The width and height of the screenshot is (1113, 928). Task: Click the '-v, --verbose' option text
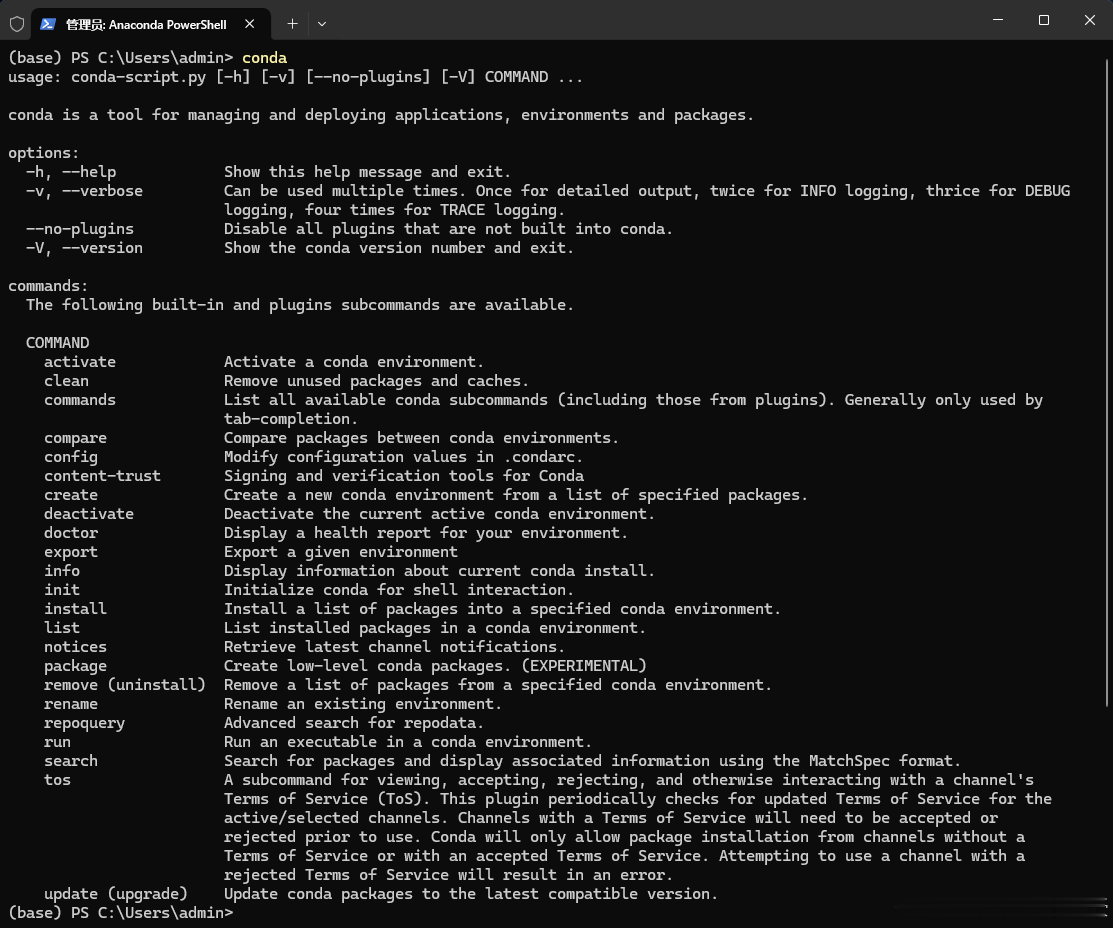coord(84,191)
